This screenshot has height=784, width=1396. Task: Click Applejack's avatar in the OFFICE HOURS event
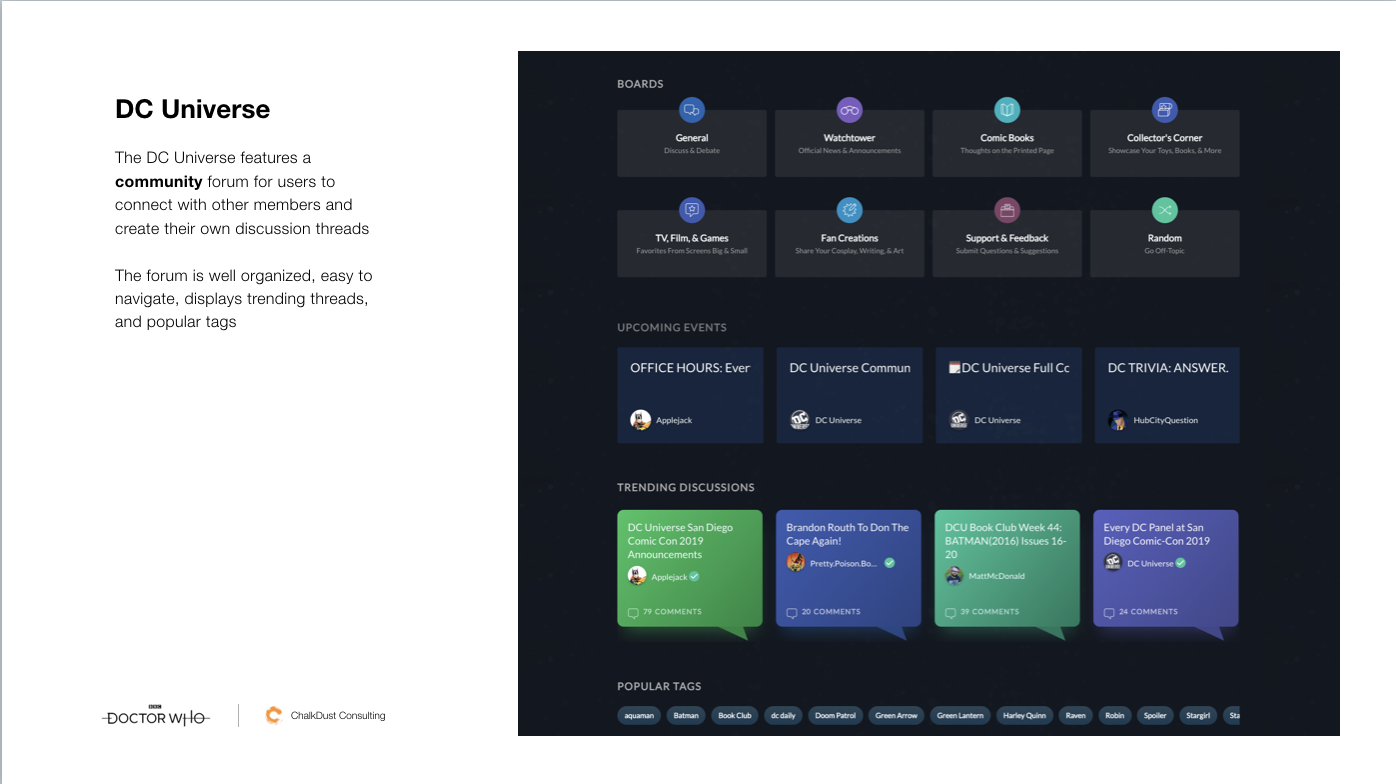coord(640,420)
